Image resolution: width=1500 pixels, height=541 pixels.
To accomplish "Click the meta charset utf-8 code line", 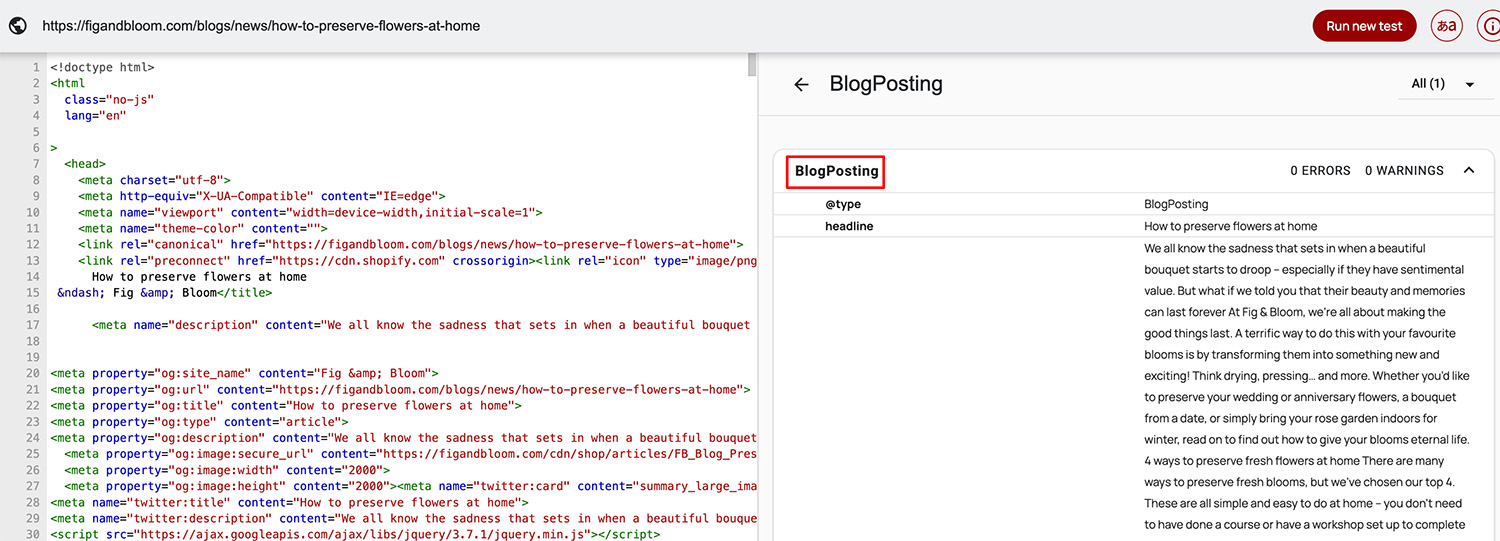I will (x=154, y=180).
